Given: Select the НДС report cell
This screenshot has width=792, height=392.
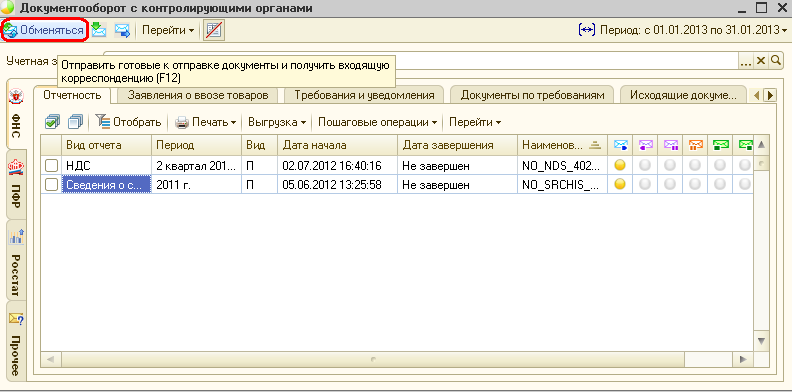Looking at the screenshot, I should point(107,166).
